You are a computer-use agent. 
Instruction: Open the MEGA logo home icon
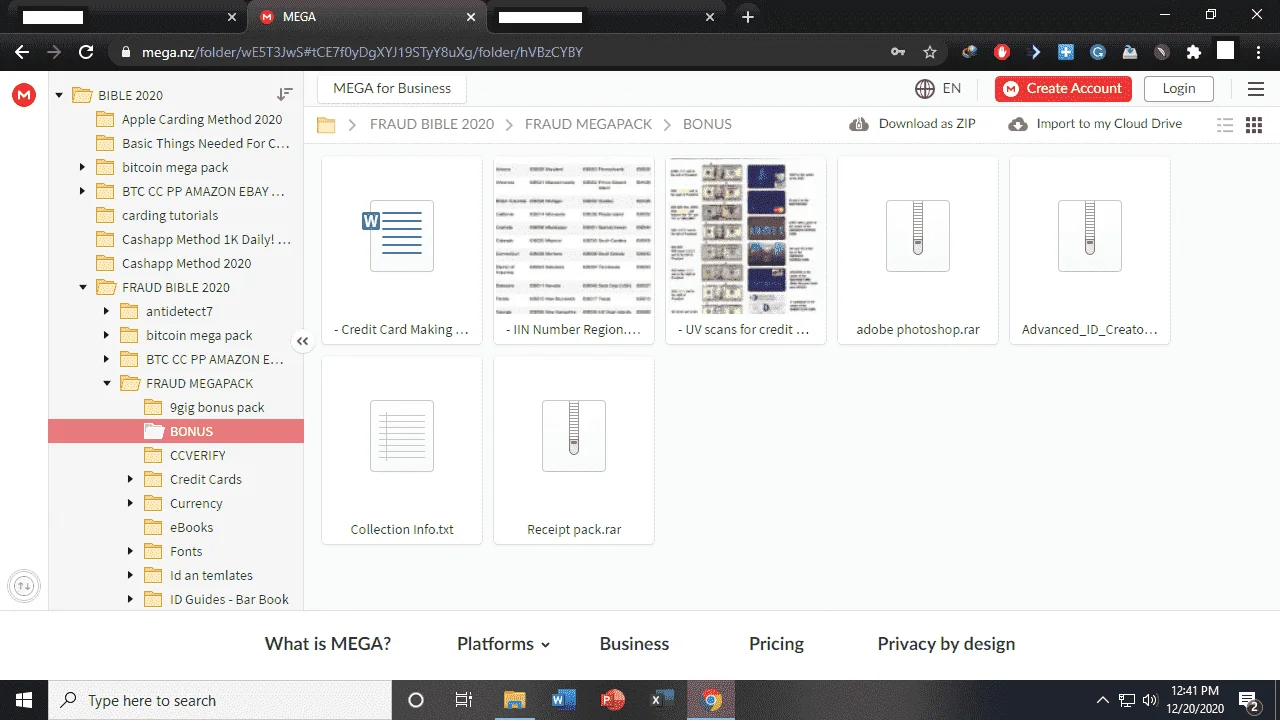pyautogui.click(x=24, y=95)
